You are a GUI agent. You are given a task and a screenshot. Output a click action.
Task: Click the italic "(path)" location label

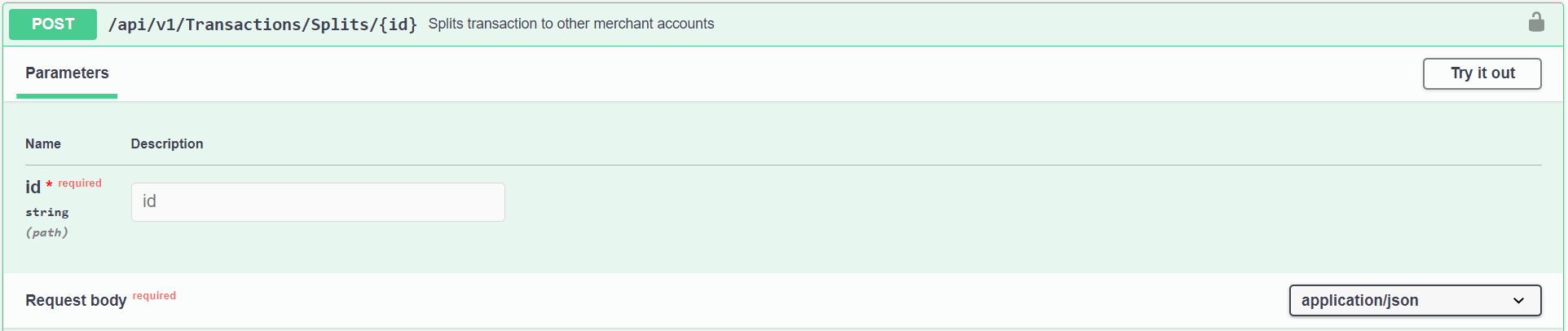point(47,232)
